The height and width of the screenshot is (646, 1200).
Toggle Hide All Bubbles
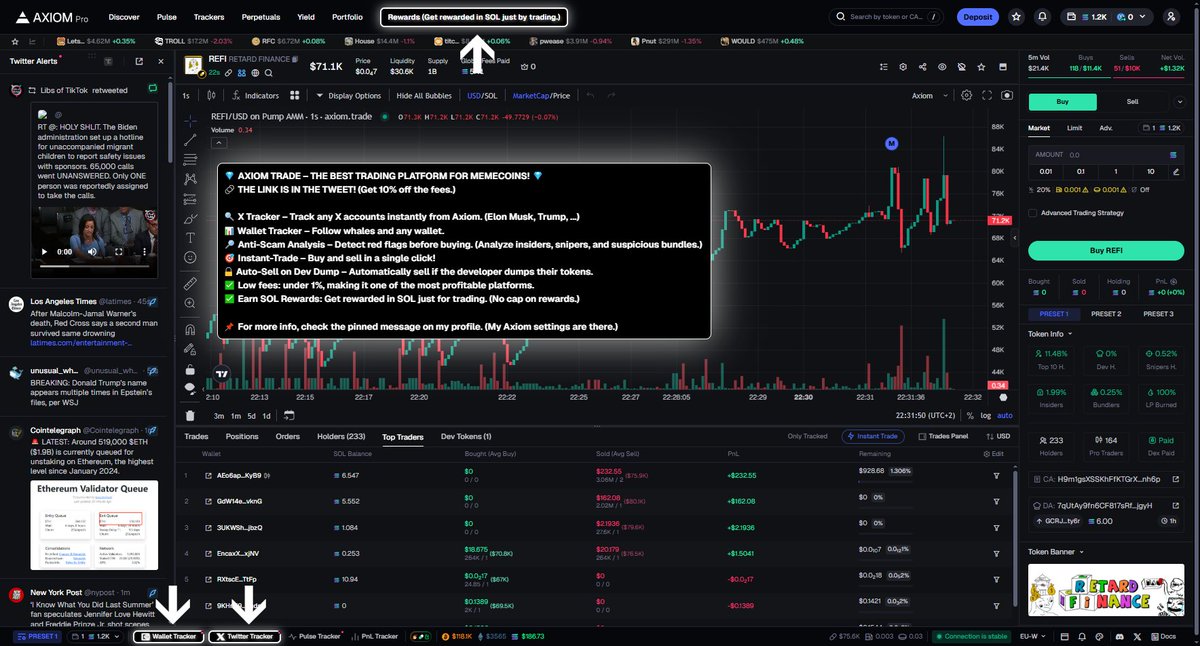click(424, 96)
